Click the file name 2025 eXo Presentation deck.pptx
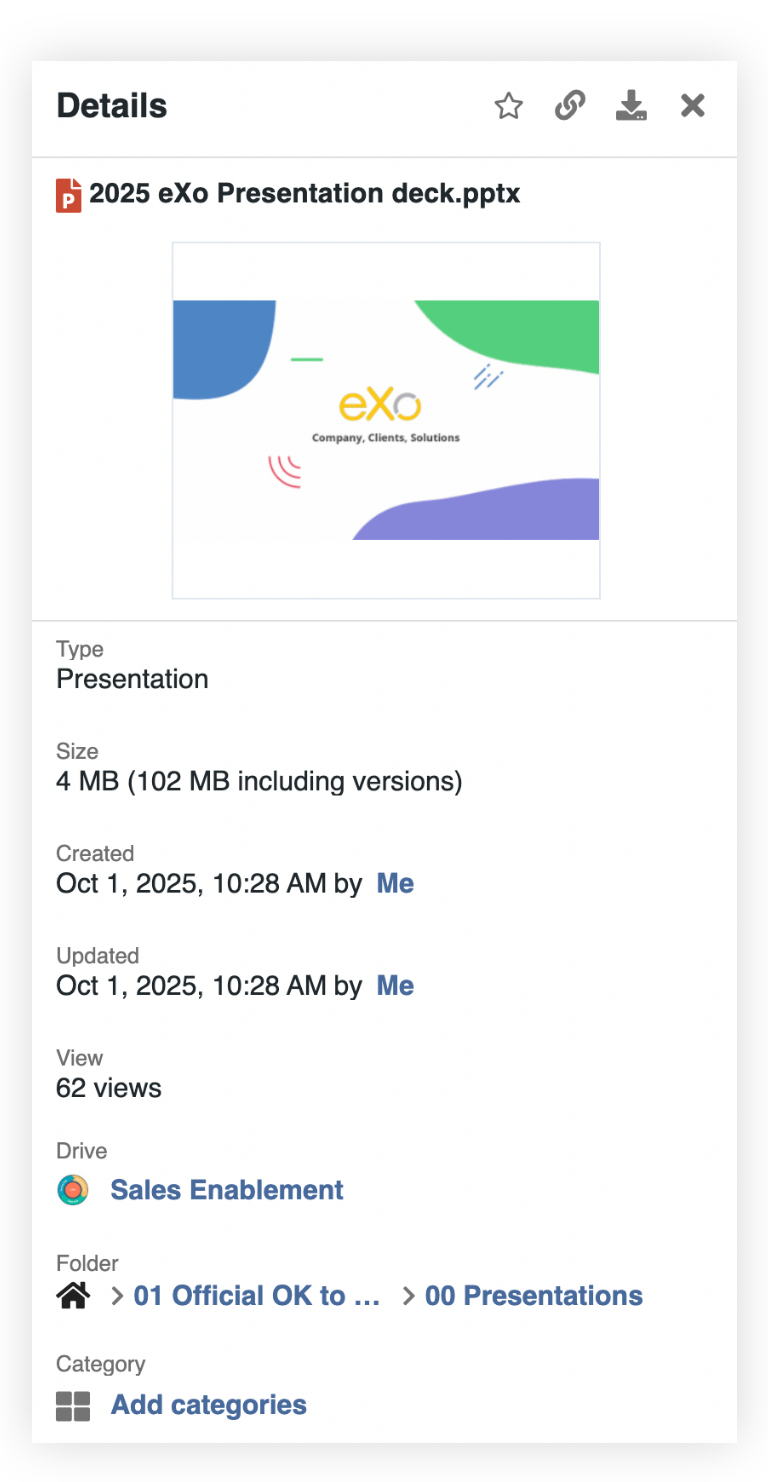The height and width of the screenshot is (1482, 768). [x=305, y=193]
